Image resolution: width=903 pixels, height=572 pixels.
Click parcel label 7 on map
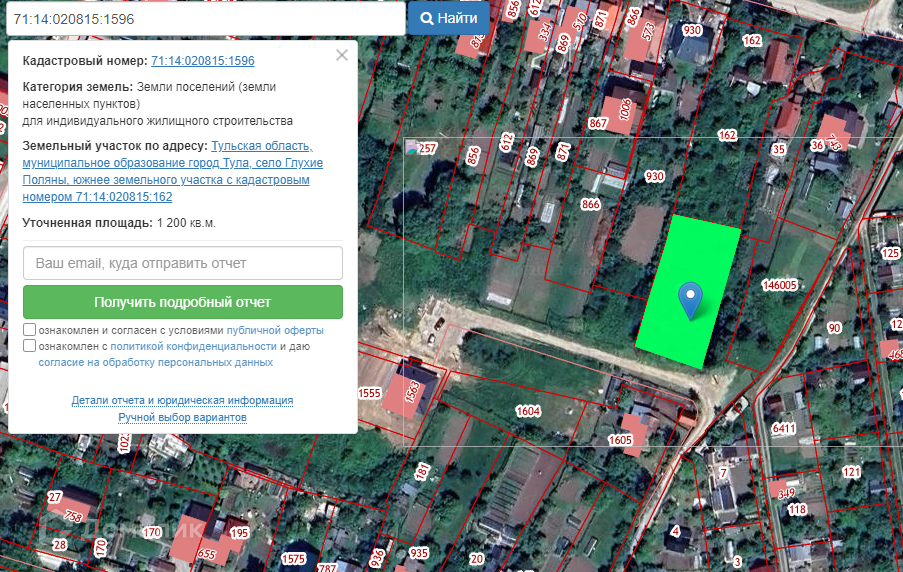pos(724,473)
